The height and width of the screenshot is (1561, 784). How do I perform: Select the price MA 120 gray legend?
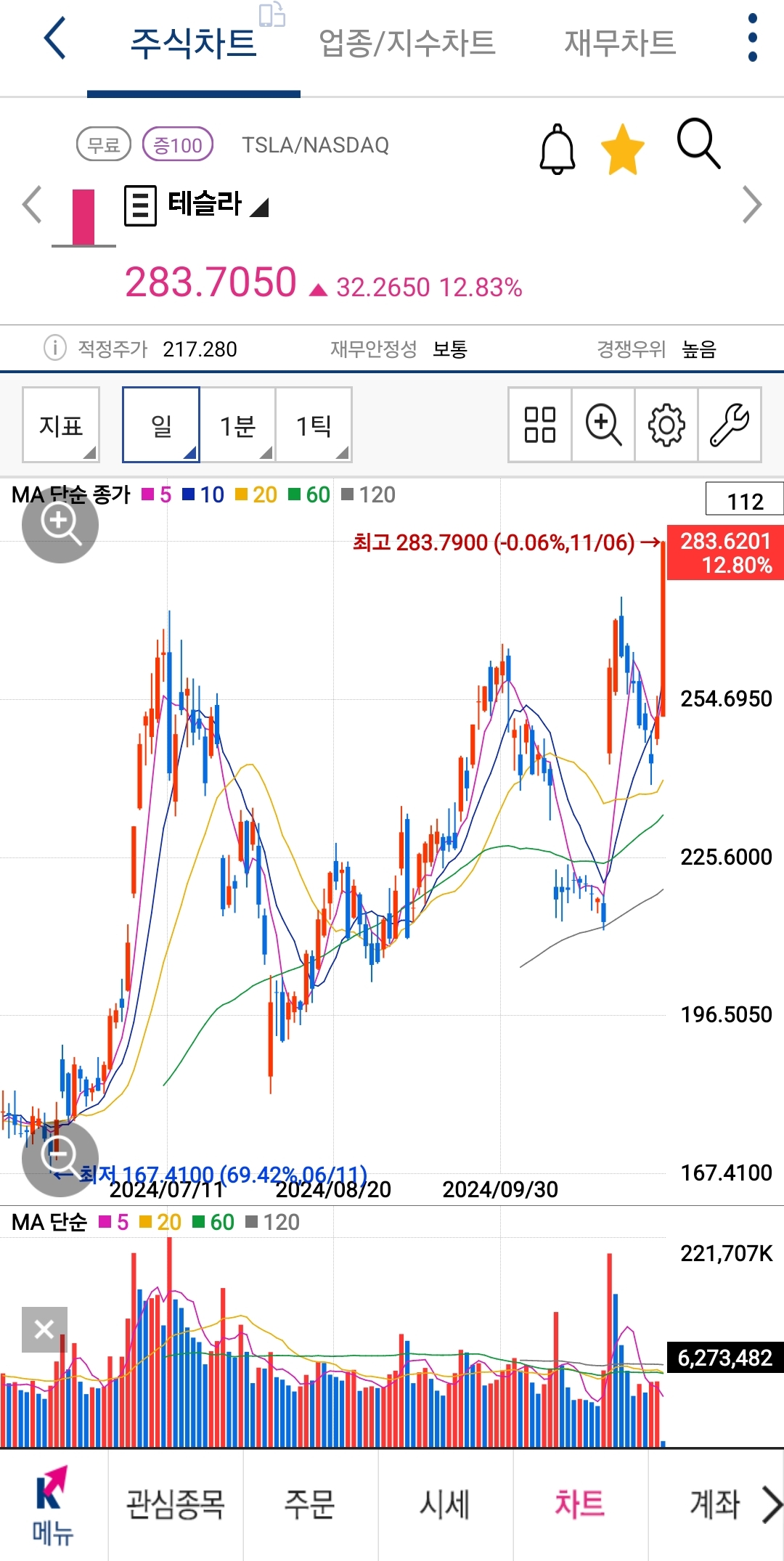(368, 494)
